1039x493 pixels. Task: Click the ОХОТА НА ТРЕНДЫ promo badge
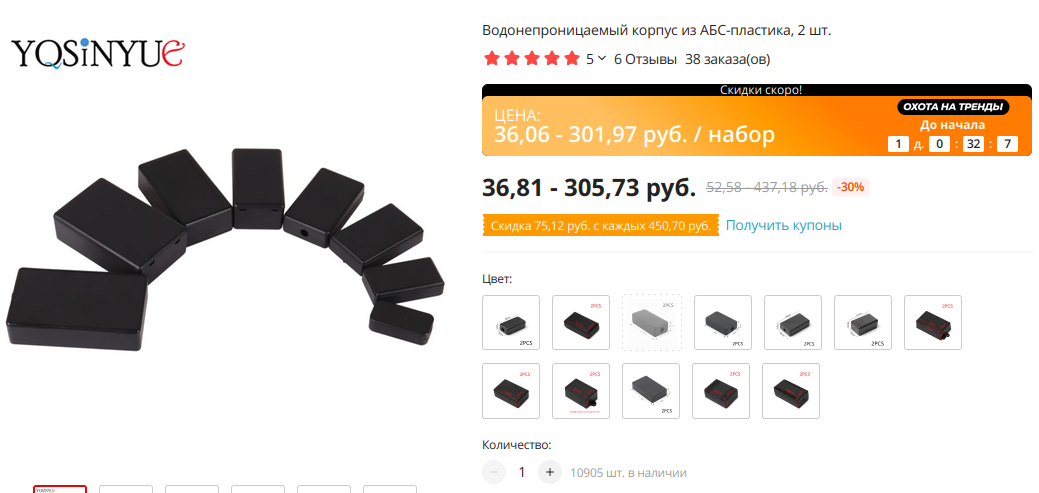pyautogui.click(x=953, y=107)
